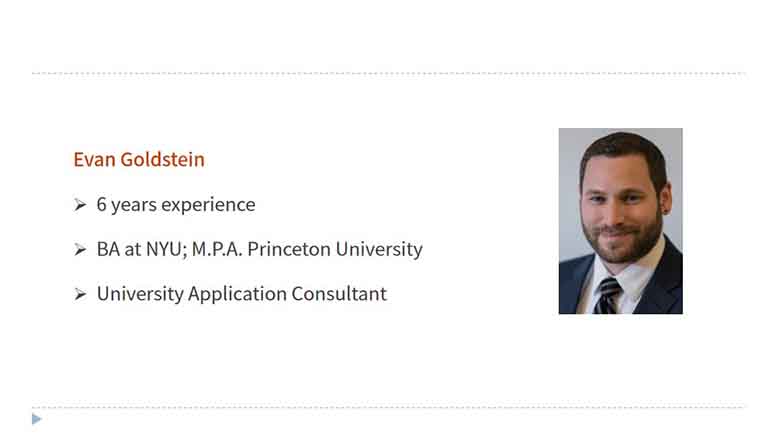Screen dimensions: 776x440
Task: Click the 6 years experience line
Action: pos(176,204)
